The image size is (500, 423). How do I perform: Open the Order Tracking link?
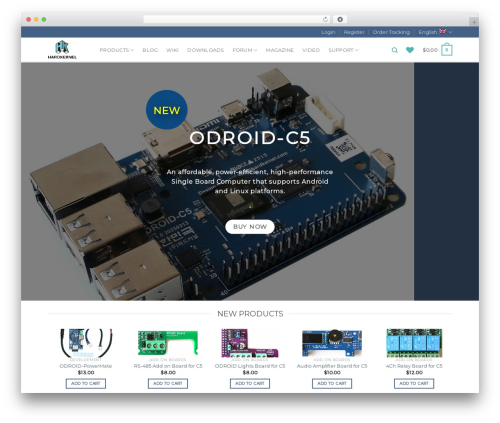tap(391, 32)
